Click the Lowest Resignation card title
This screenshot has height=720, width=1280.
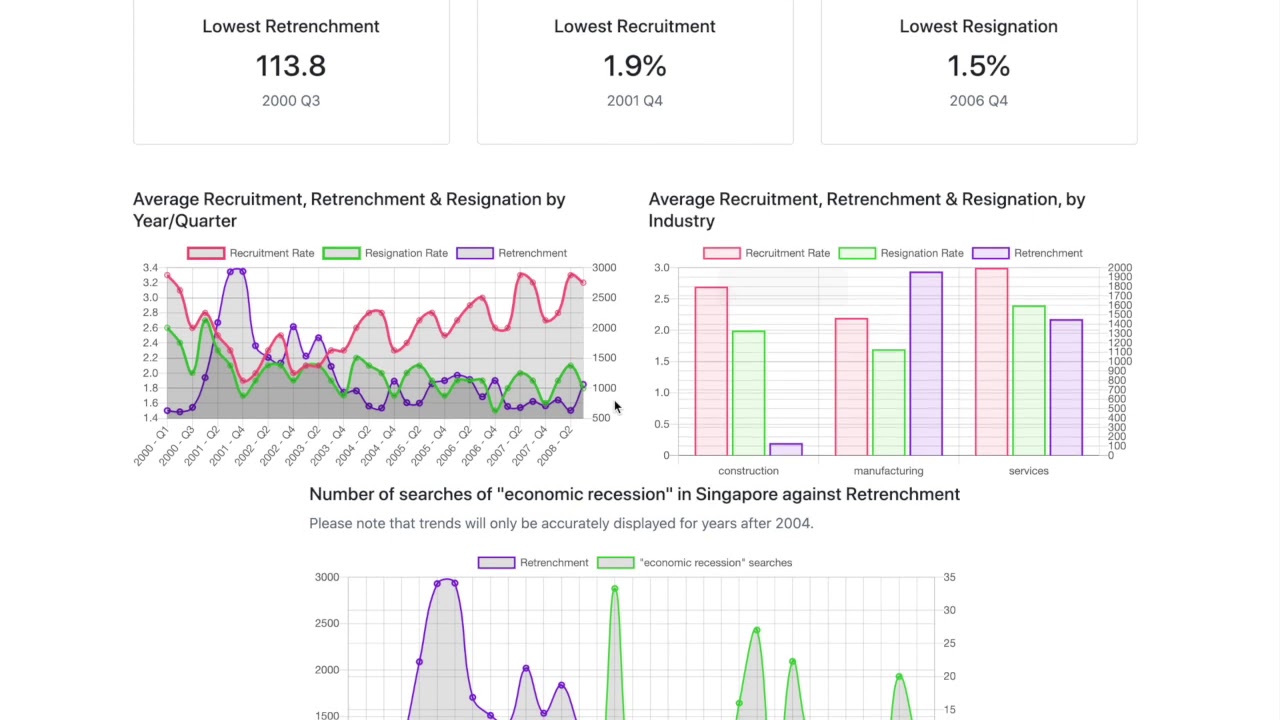coord(979,26)
